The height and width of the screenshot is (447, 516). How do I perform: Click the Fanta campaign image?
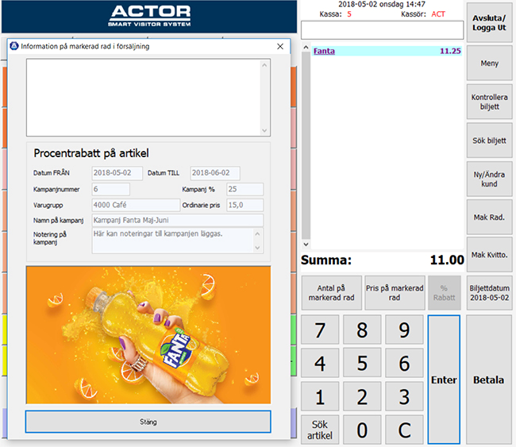148,335
